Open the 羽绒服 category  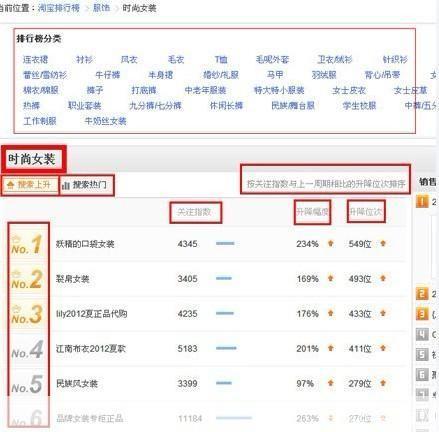[324, 75]
